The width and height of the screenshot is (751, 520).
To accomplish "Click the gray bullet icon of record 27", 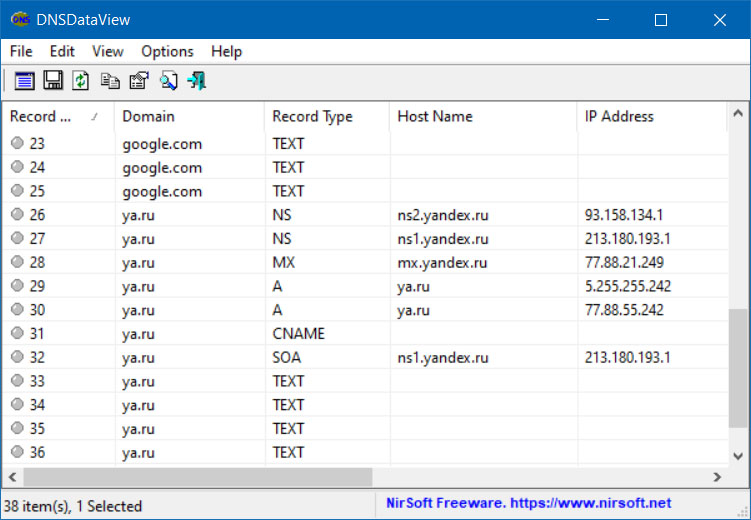I will click(17, 237).
